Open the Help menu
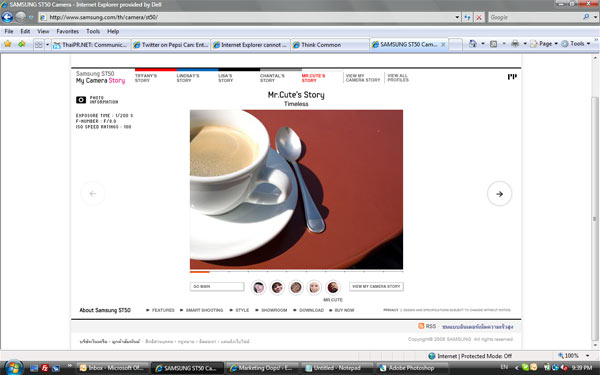Screen dimensions: 600x375 click(x=113, y=31)
